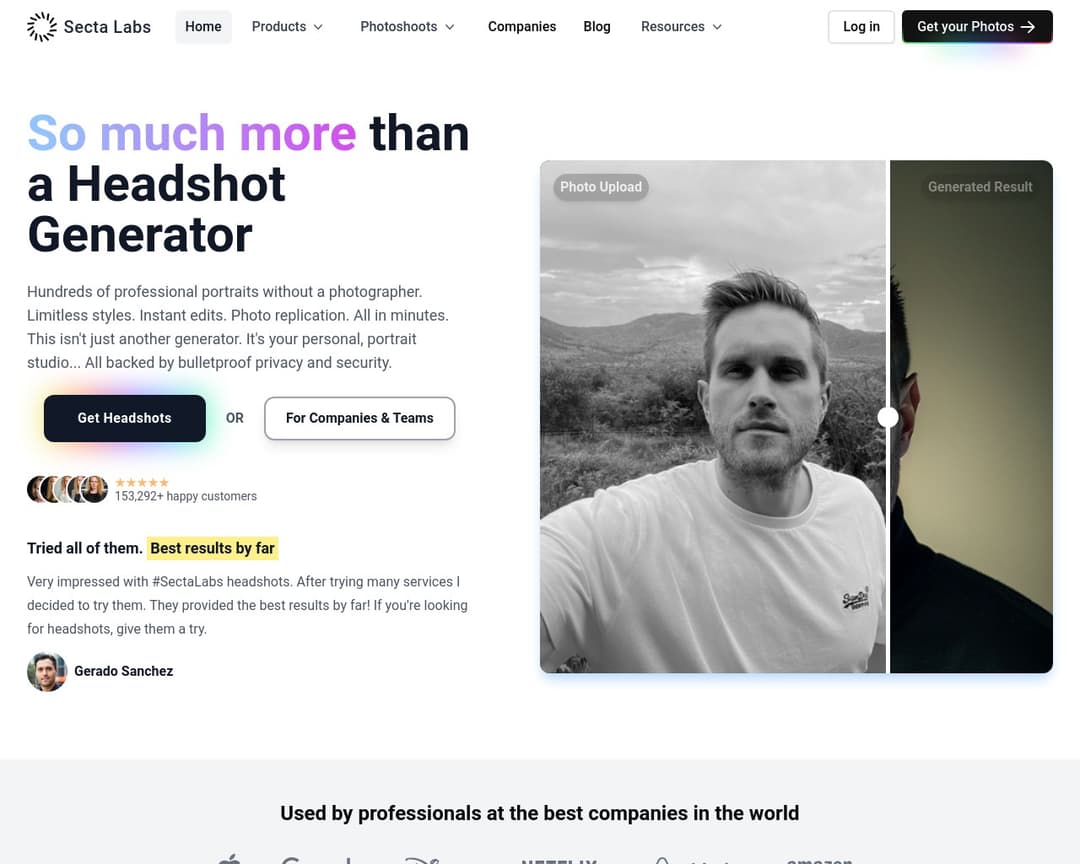Click the customer avatar group icons
This screenshot has height=864, width=1080.
tap(68, 489)
